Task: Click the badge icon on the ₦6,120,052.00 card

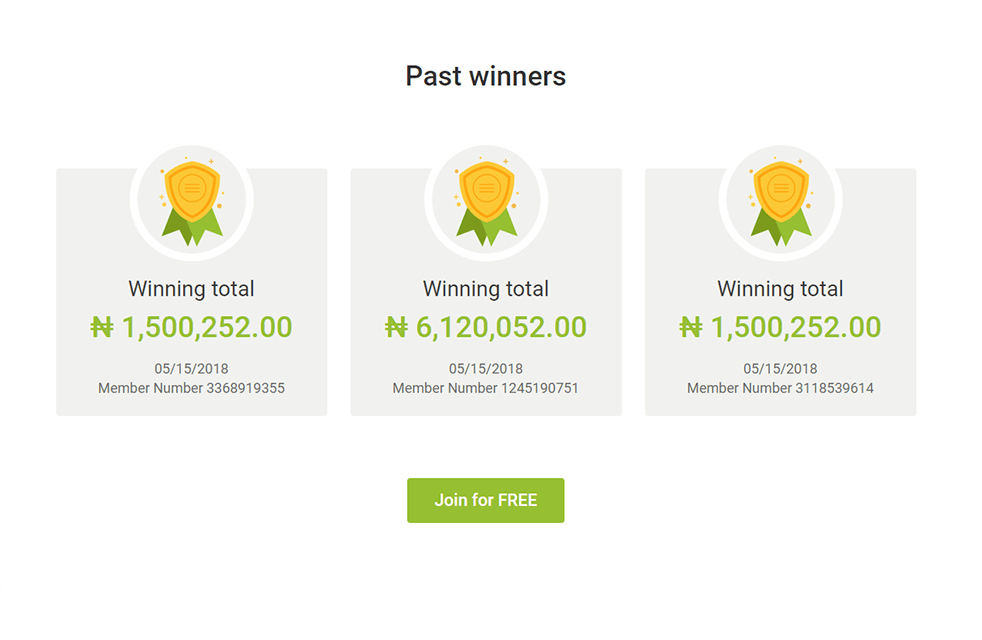Action: pyautogui.click(x=486, y=200)
